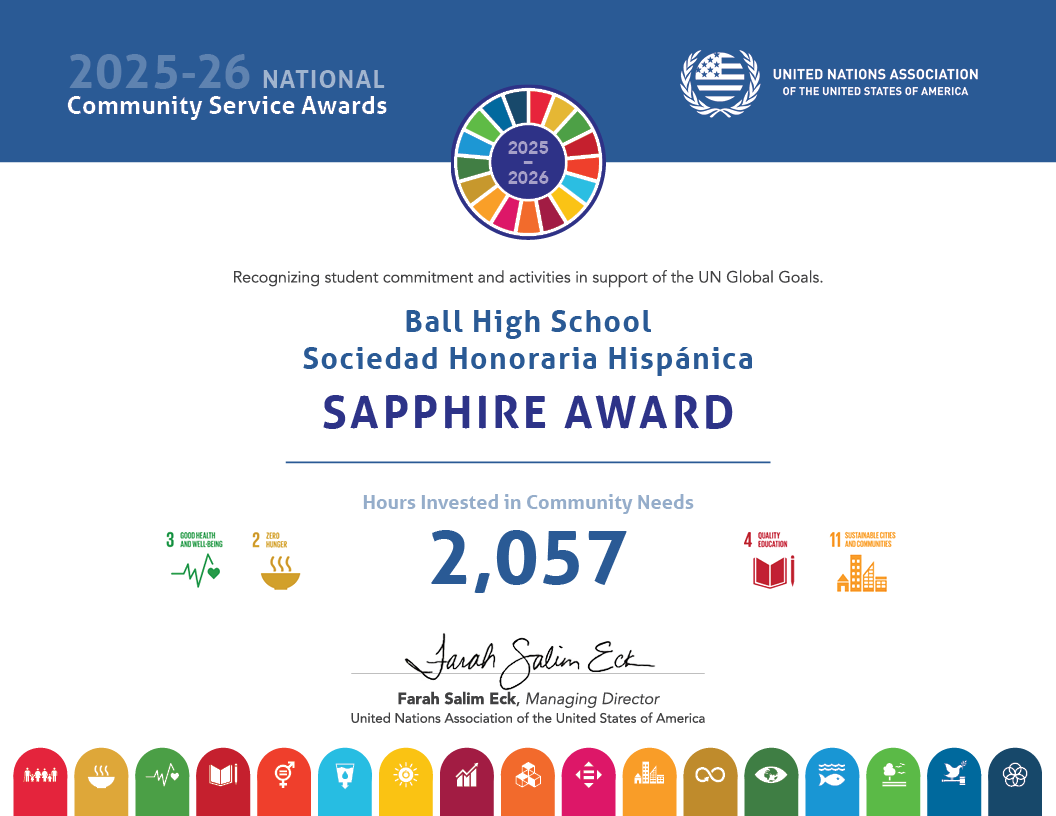Click the dove Peace and Justice tile
Screen dimensions: 1056x816
pos(954,782)
